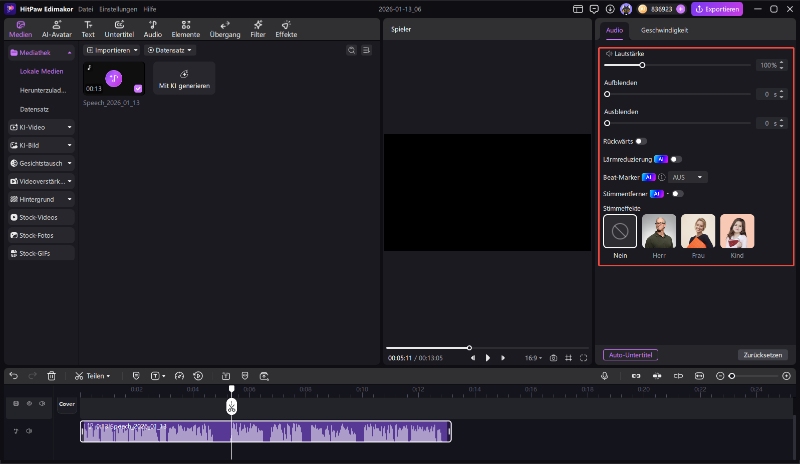Click the Zurücksetzen button

(763, 355)
